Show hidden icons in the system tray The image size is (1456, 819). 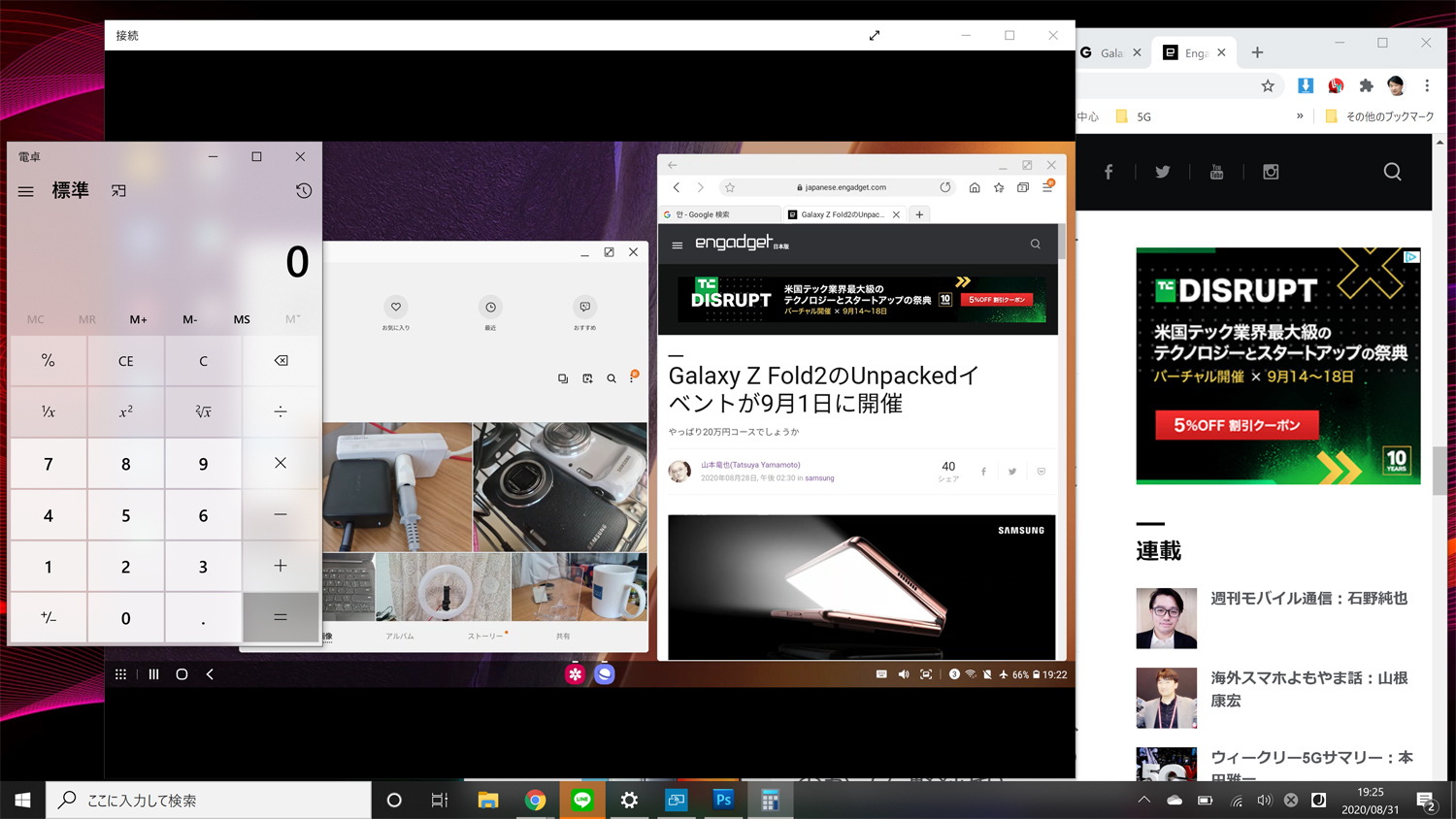(1143, 801)
